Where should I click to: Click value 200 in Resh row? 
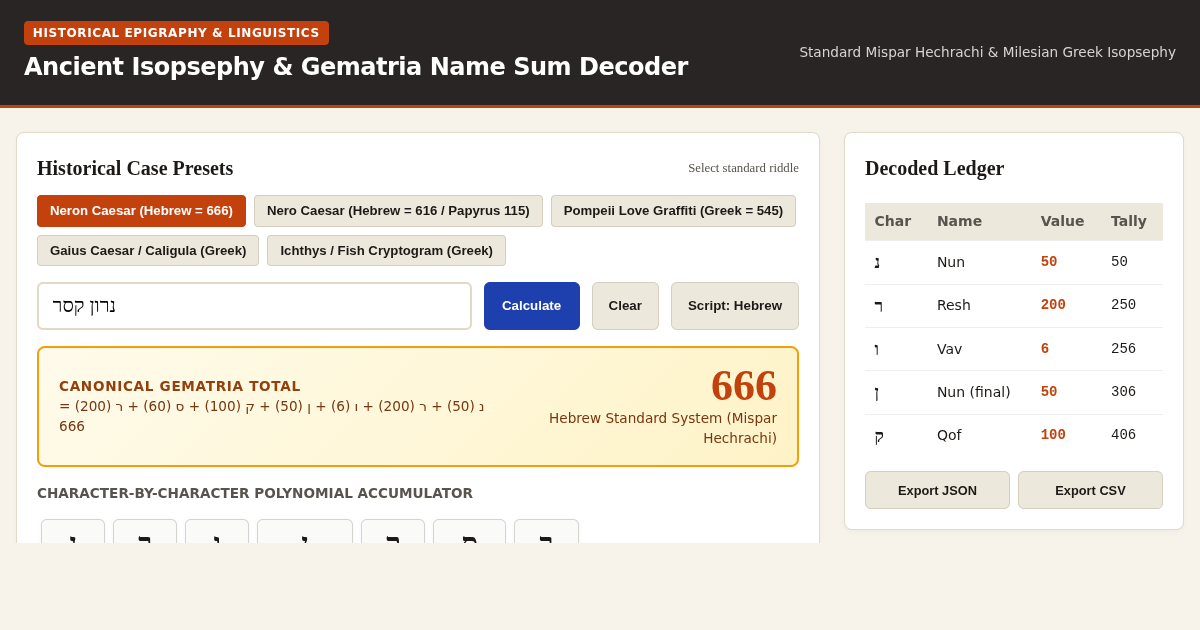click(x=1053, y=305)
